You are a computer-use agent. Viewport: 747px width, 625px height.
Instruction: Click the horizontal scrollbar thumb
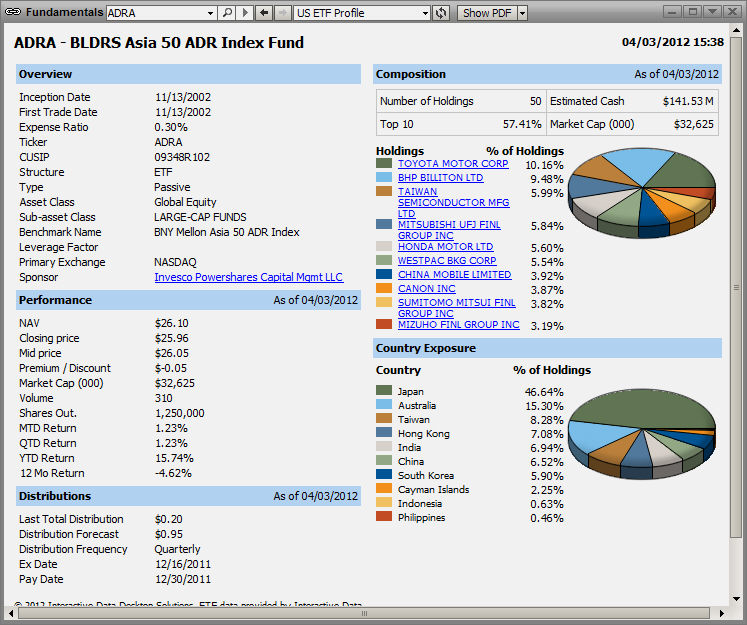pos(364,614)
